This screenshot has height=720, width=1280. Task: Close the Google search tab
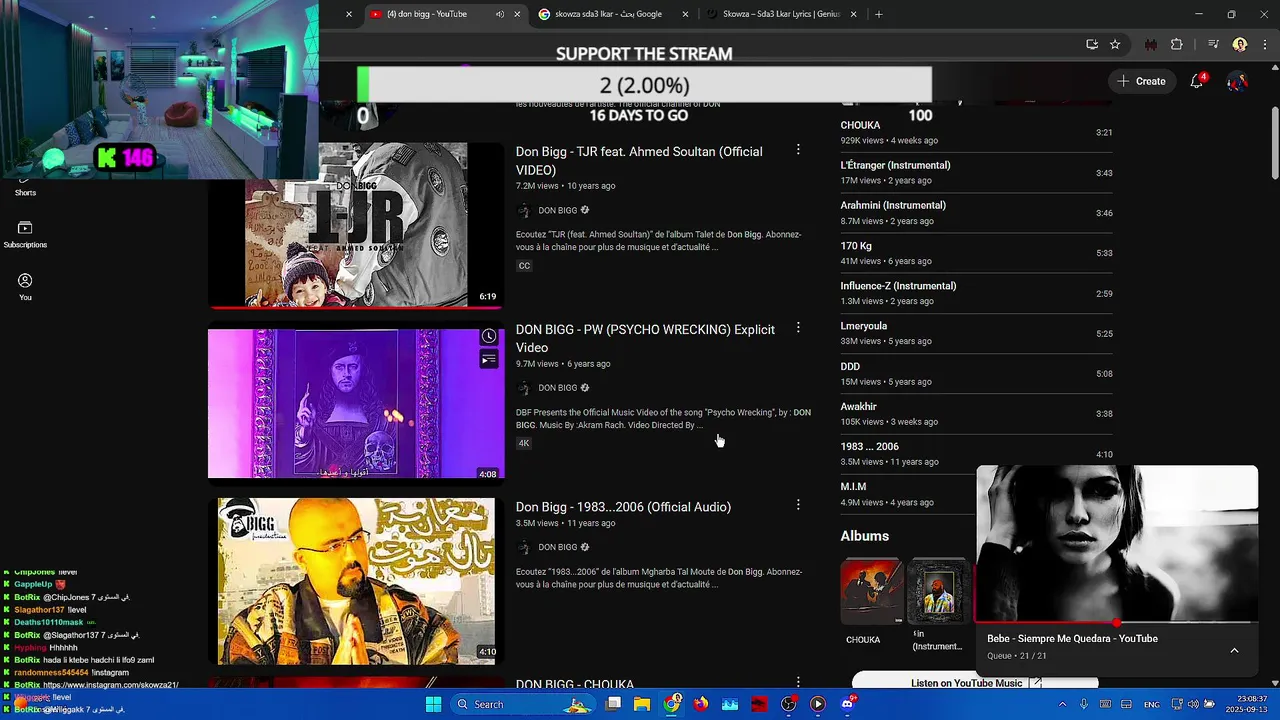point(685,14)
